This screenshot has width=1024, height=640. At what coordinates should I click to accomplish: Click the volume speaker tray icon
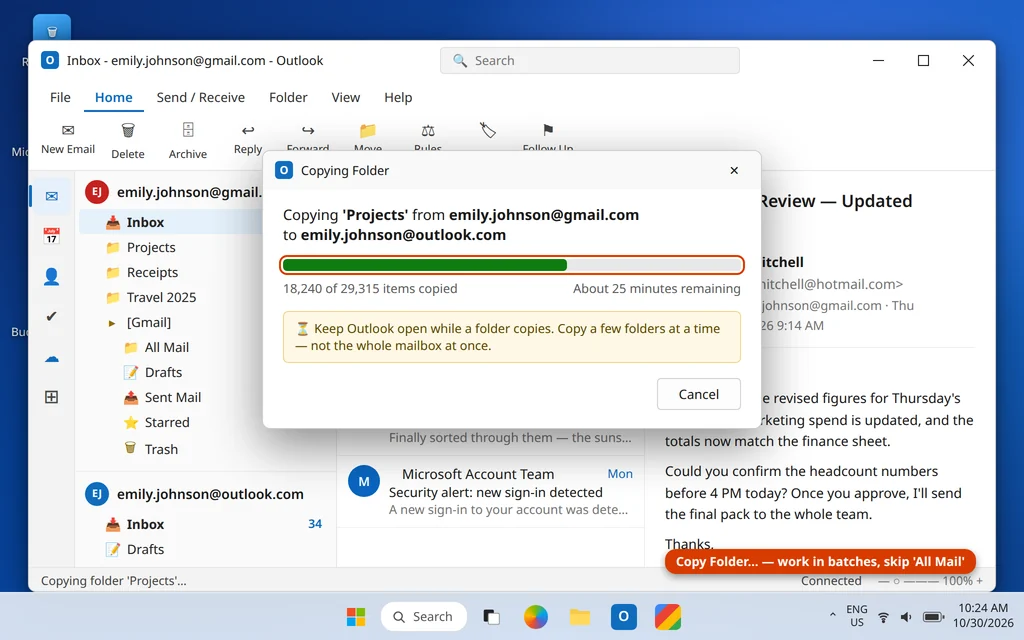point(906,617)
